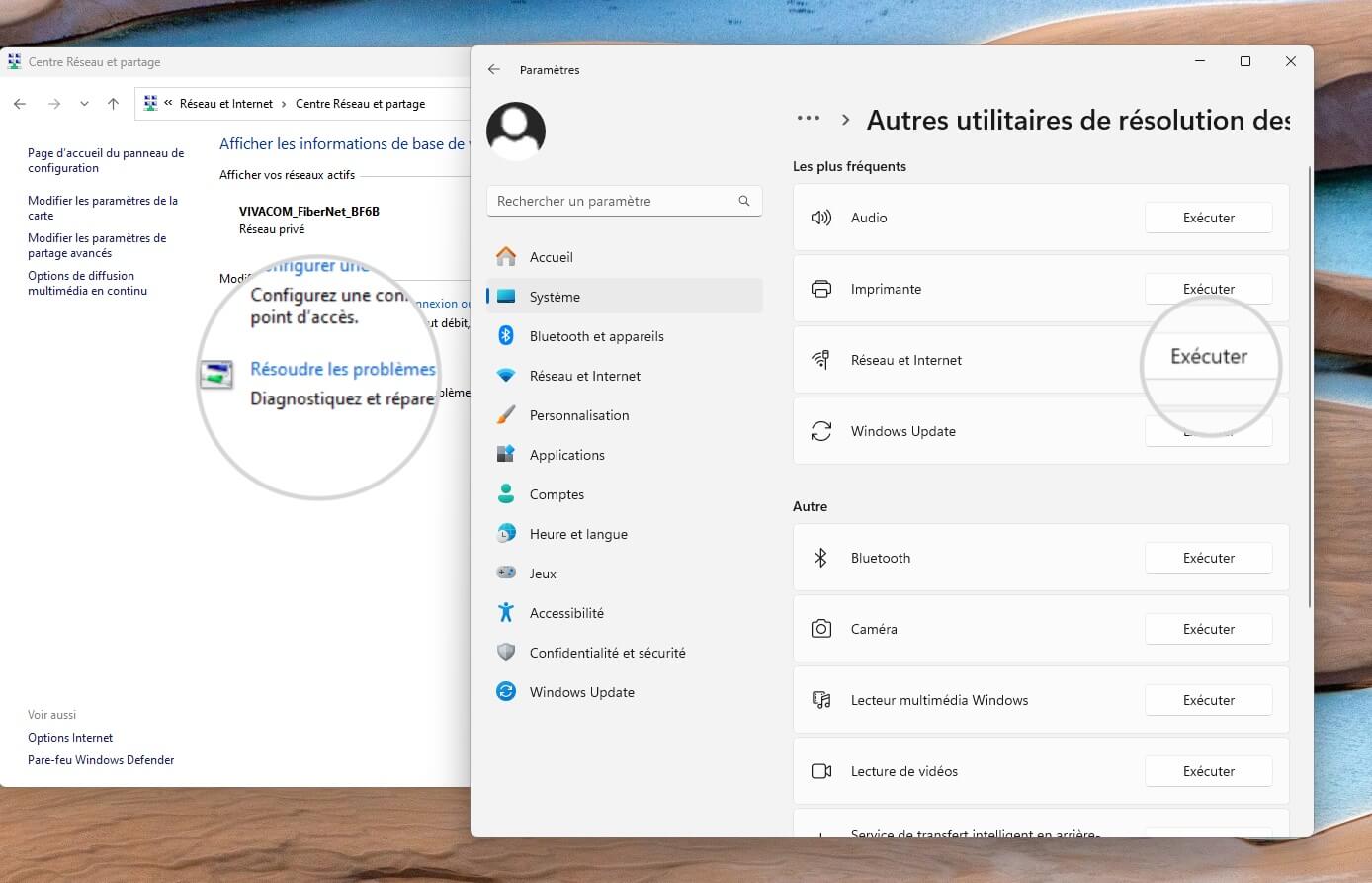1372x883 pixels.
Task: Click Centre Réseau et partage breadcrumb
Action: pos(360,104)
